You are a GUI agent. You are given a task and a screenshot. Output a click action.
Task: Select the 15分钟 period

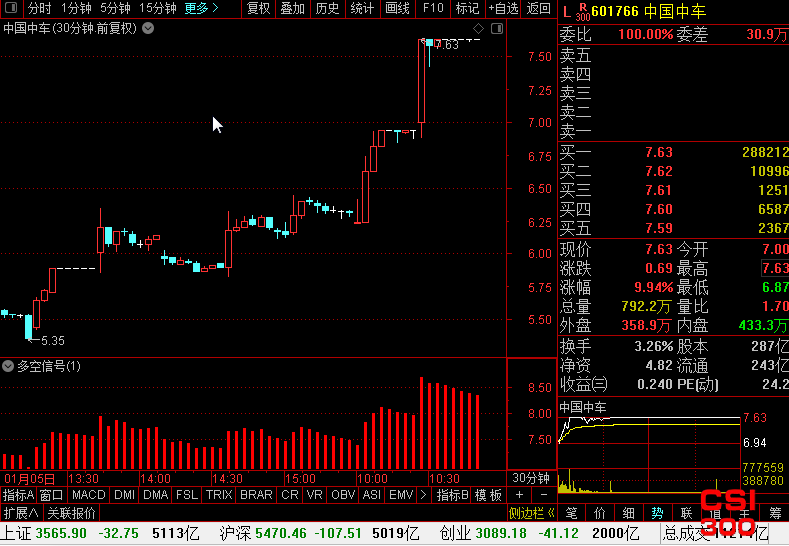coord(157,8)
